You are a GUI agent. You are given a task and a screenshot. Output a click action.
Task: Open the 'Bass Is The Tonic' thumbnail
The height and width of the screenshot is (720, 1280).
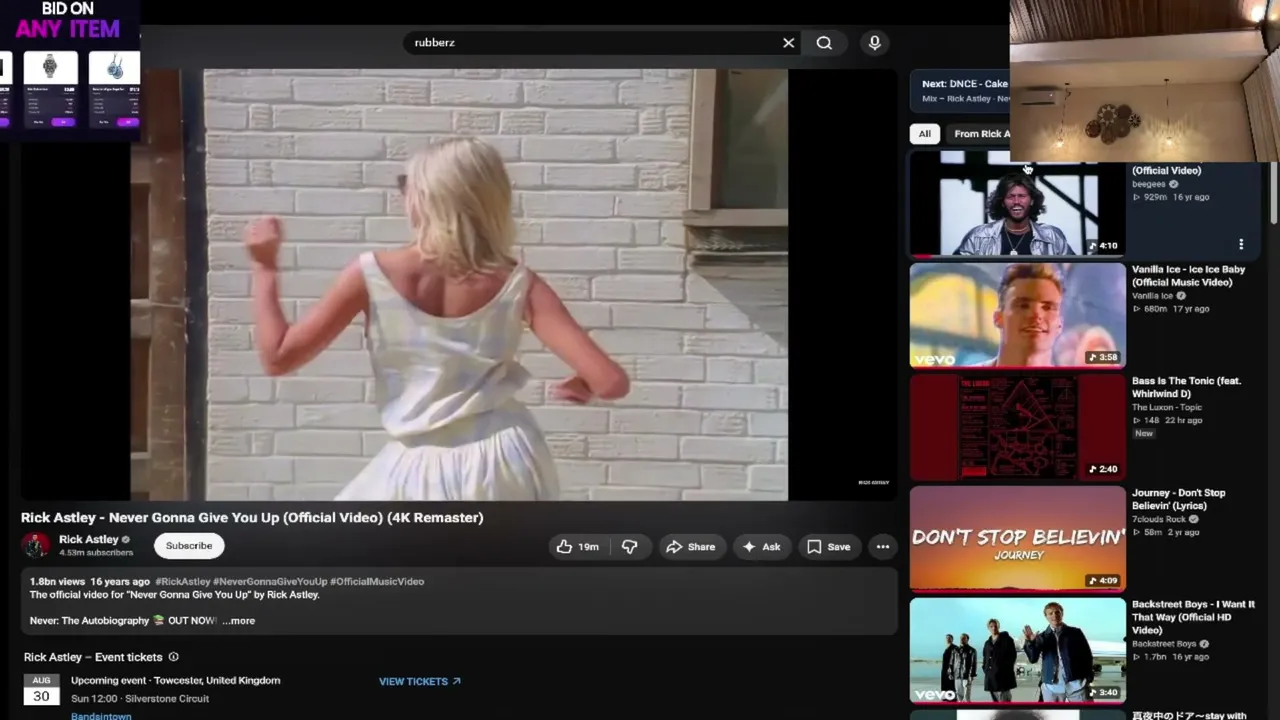pos(1018,427)
